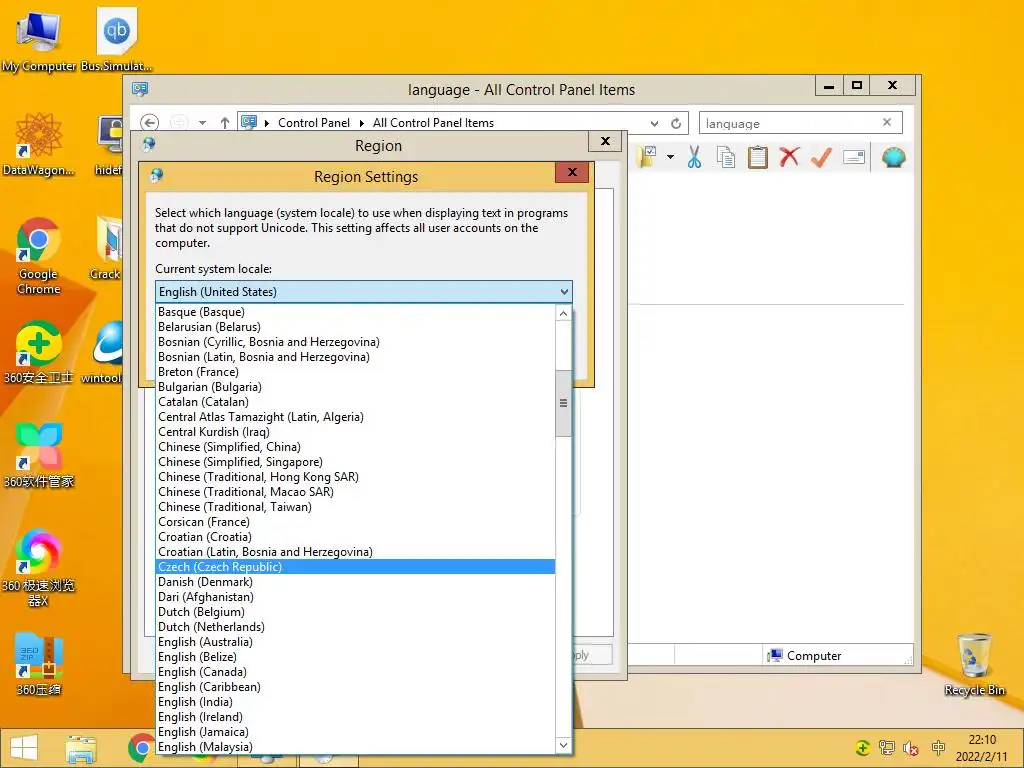Click the Copy toolbar icon
Screen dimensions: 1024x768
point(726,157)
